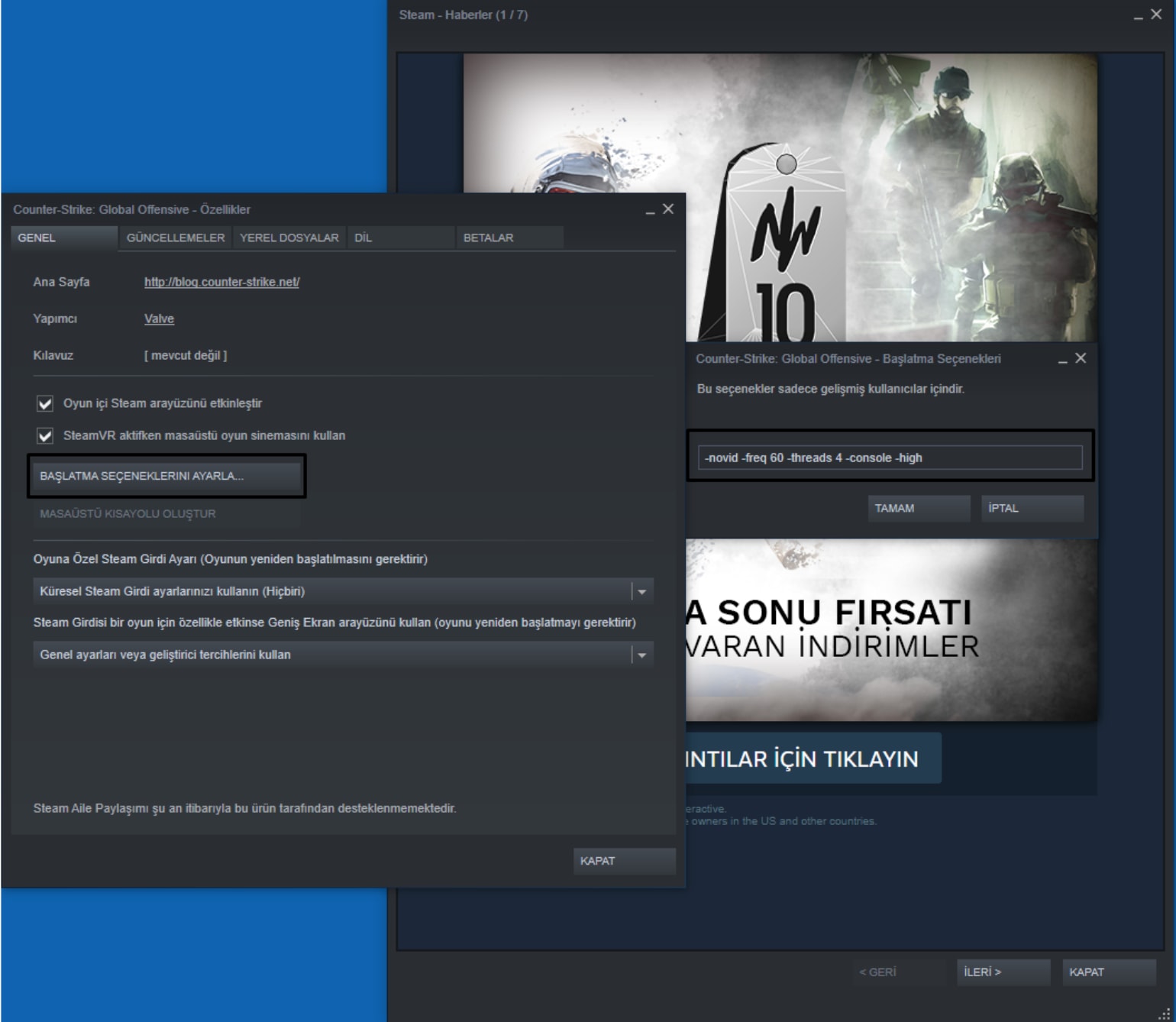Open the GÜNCELLEMELER tab
Image resolution: width=1176 pixels, height=1022 pixels.
(x=176, y=238)
